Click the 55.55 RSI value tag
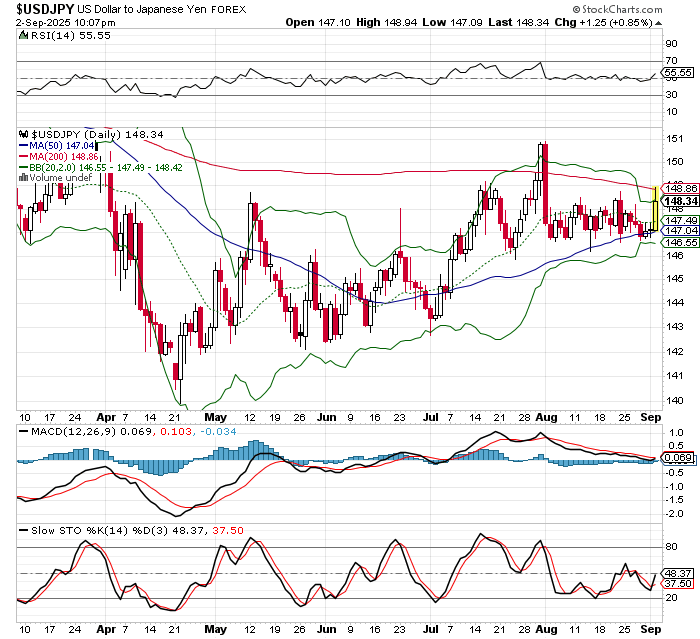 (679, 73)
